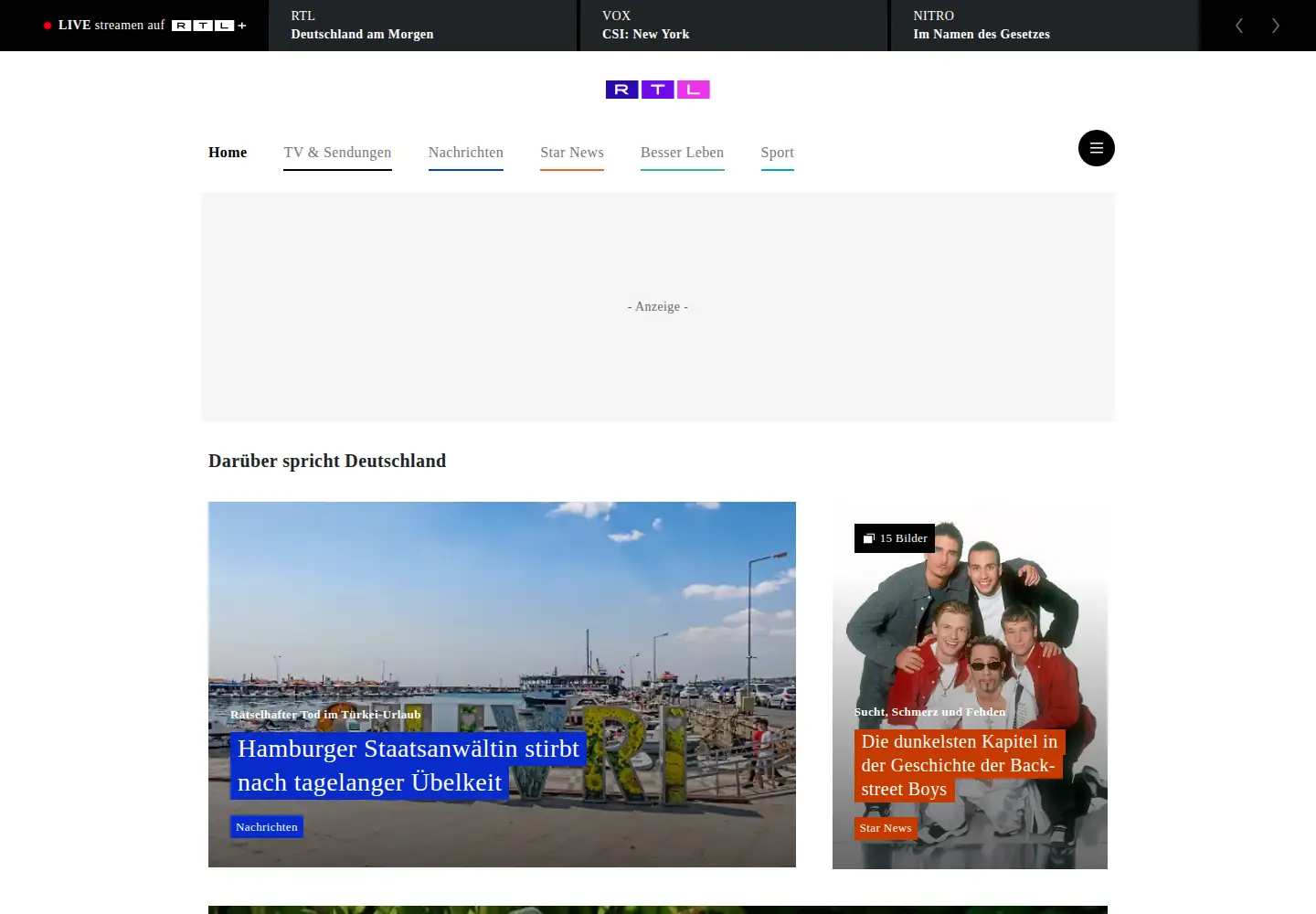The height and width of the screenshot is (914, 1316).
Task: Go to the Nachrichten navigation tab
Action: (x=466, y=153)
